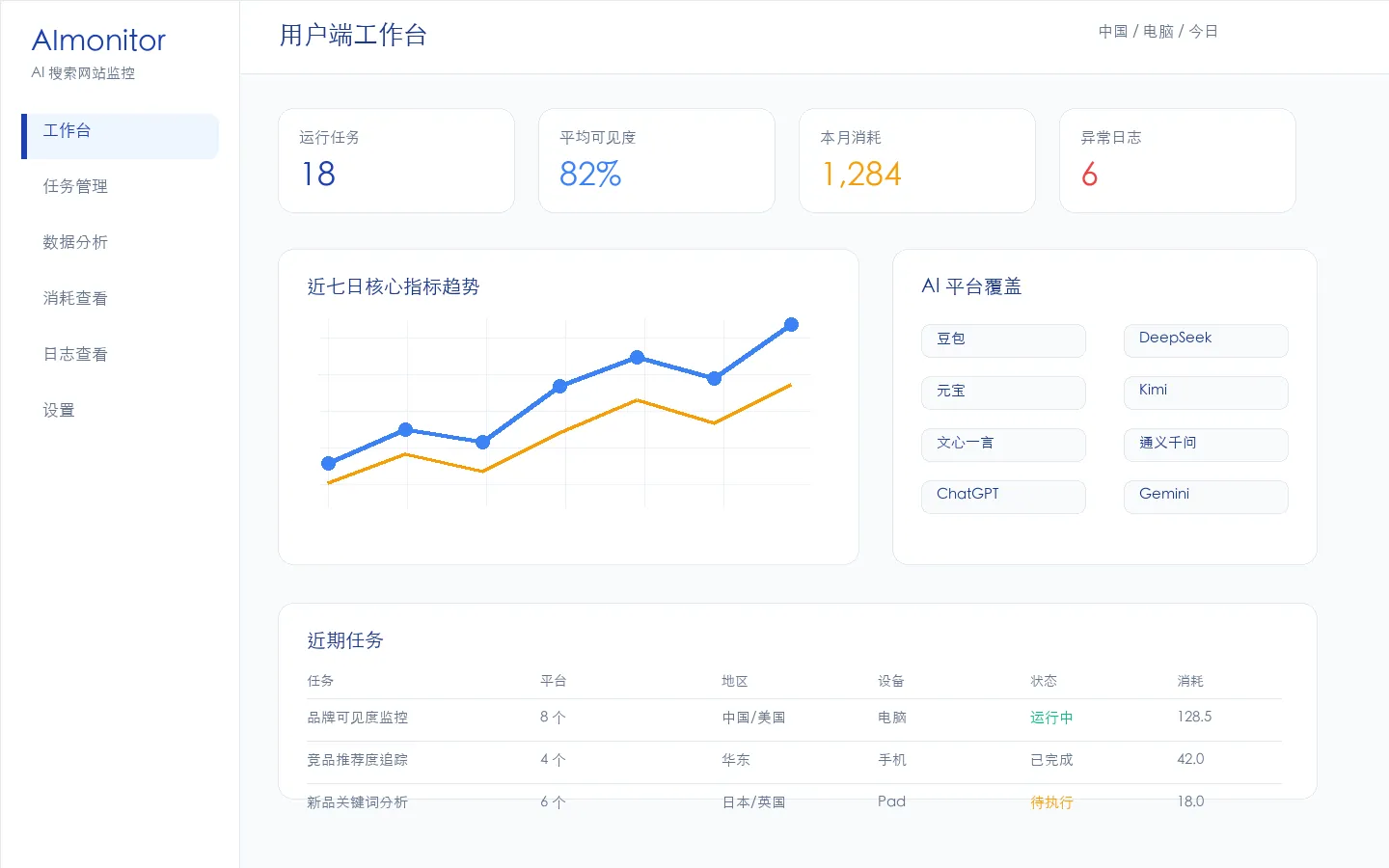Viewport: 1389px width, 868px height.
Task: Click the 设备 column header
Action: [x=891, y=681]
